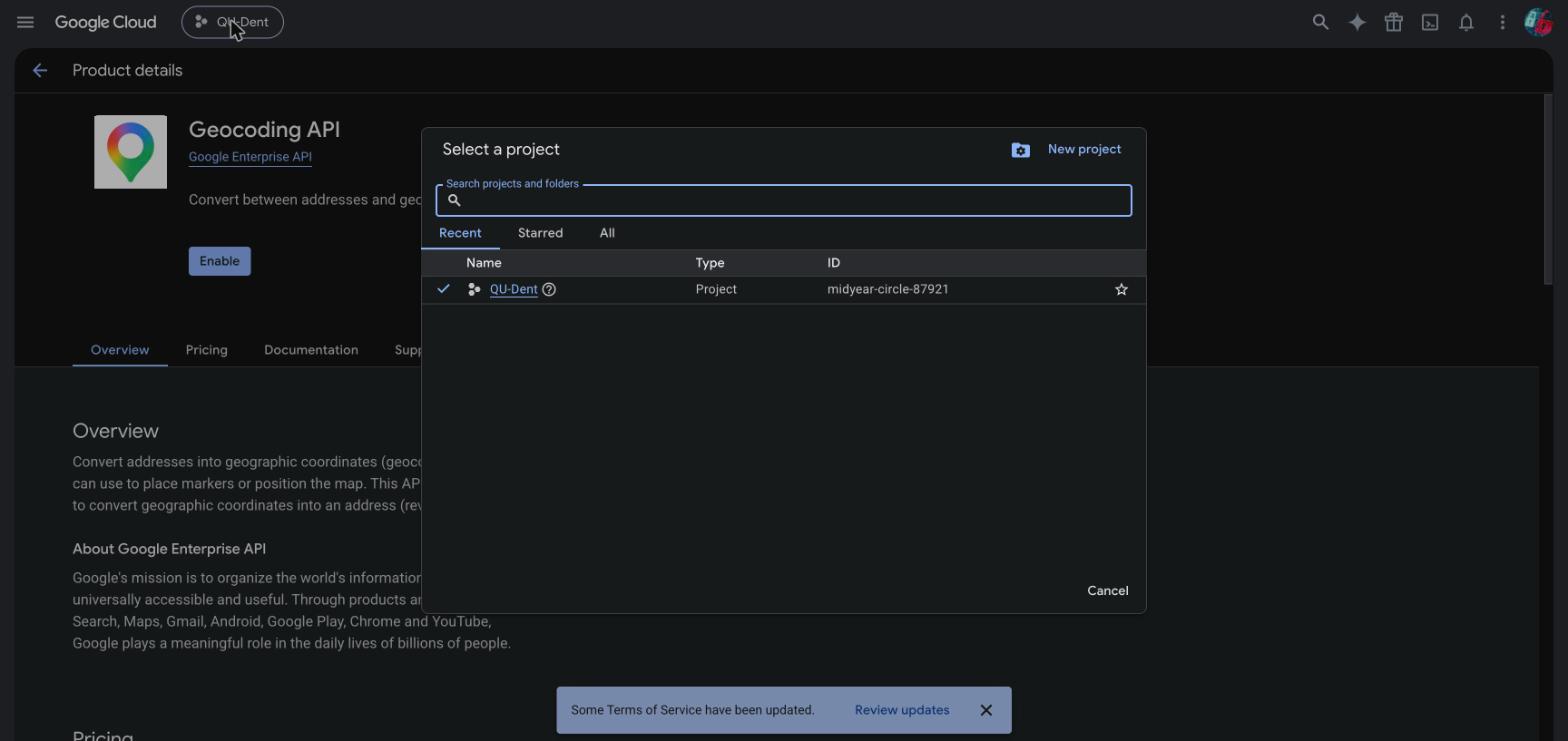Screen dimensions: 1568x741
Task: Open the main navigation hamburger menu
Action: [25, 22]
